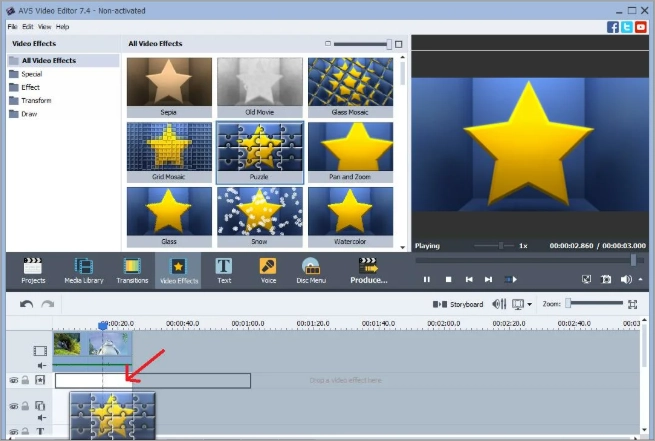655x441 pixels.
Task: Click the timeline Zoom slider
Action: point(594,303)
